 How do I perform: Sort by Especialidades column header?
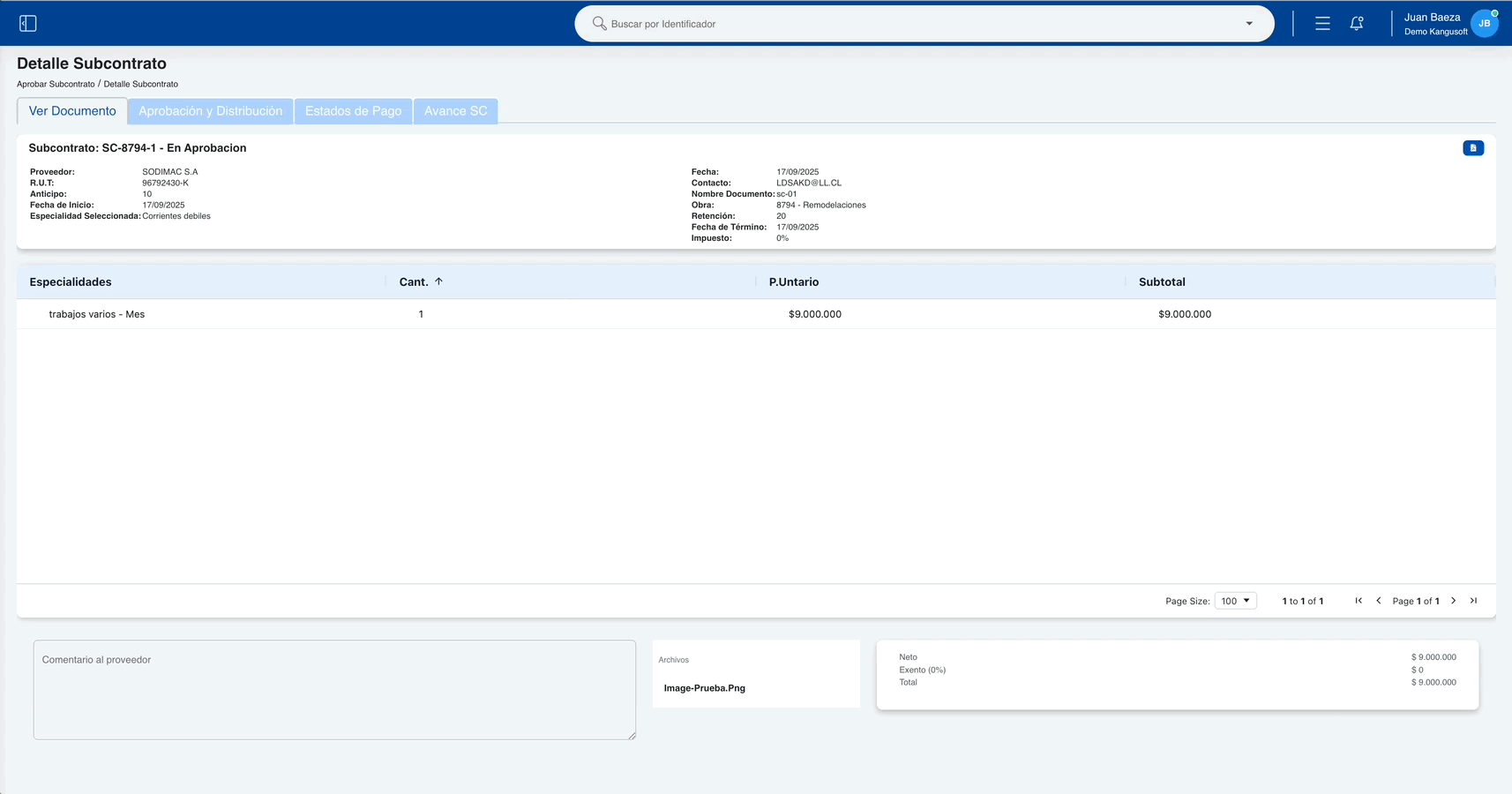pos(71,282)
